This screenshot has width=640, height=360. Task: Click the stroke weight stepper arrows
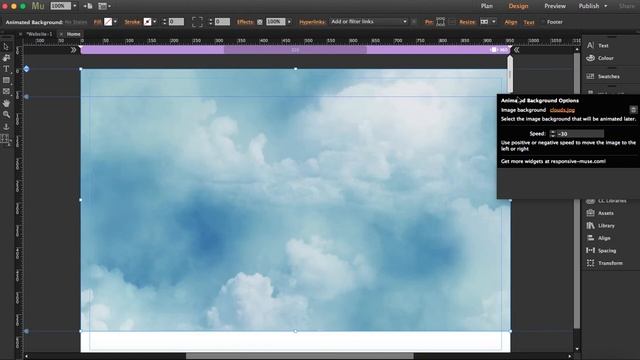[164, 22]
